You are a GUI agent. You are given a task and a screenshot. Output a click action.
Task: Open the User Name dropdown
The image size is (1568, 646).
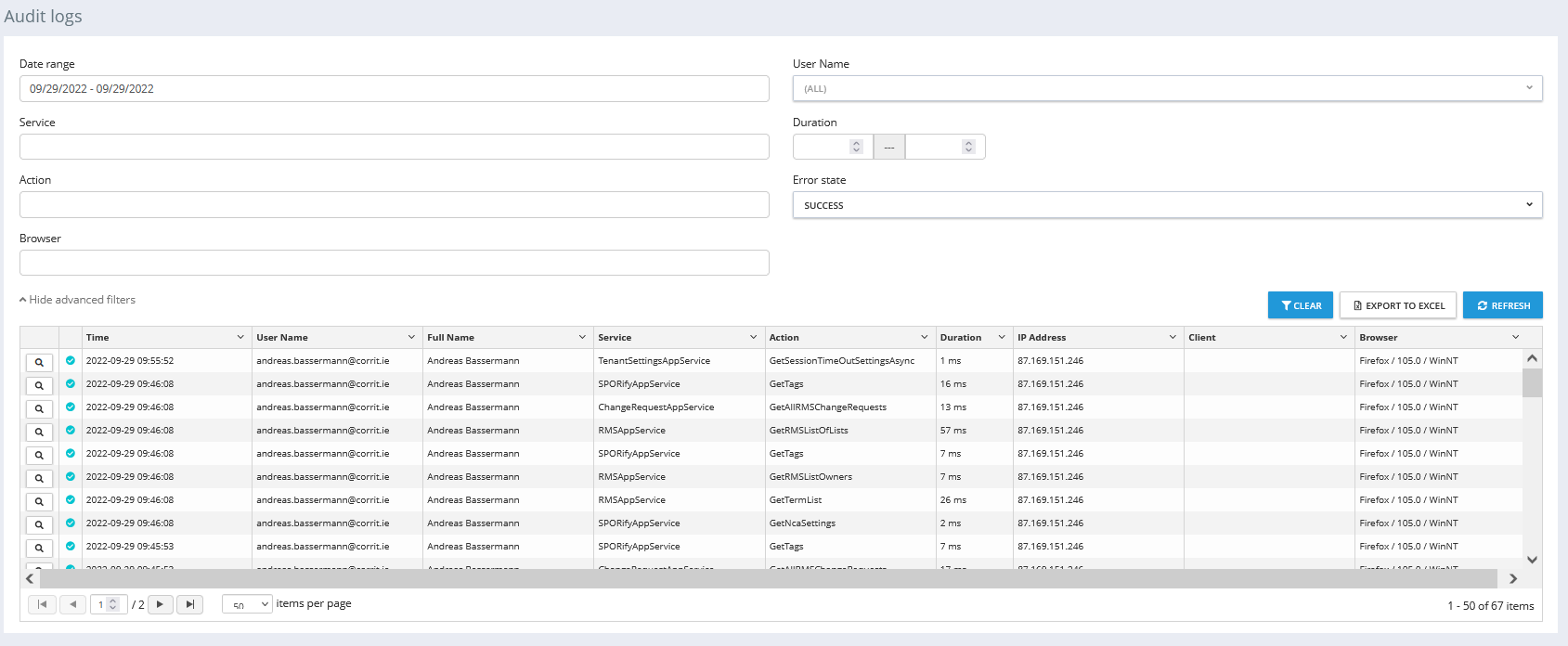pos(1167,89)
